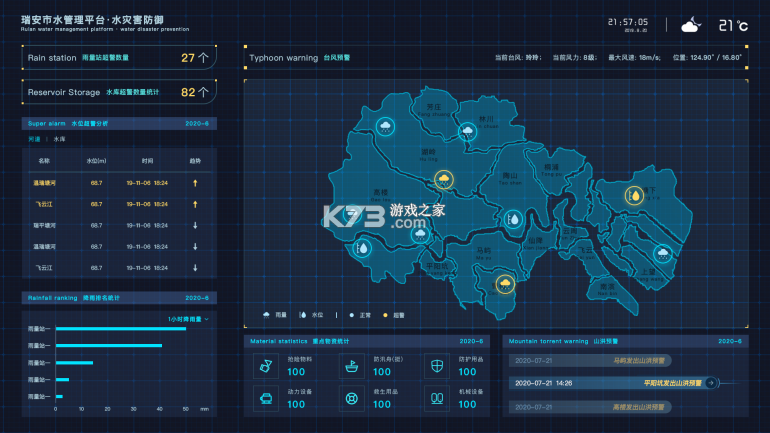Click the water level marker in southwest region
Image resolution: width=770 pixels, height=433 pixels.
pyautogui.click(x=362, y=248)
